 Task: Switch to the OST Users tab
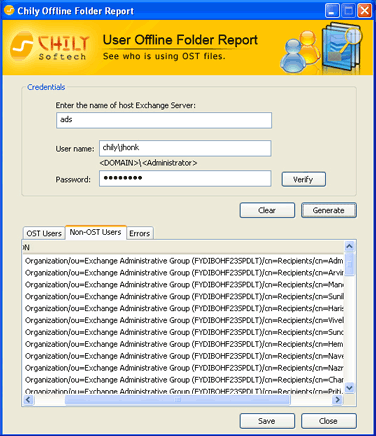pos(44,233)
